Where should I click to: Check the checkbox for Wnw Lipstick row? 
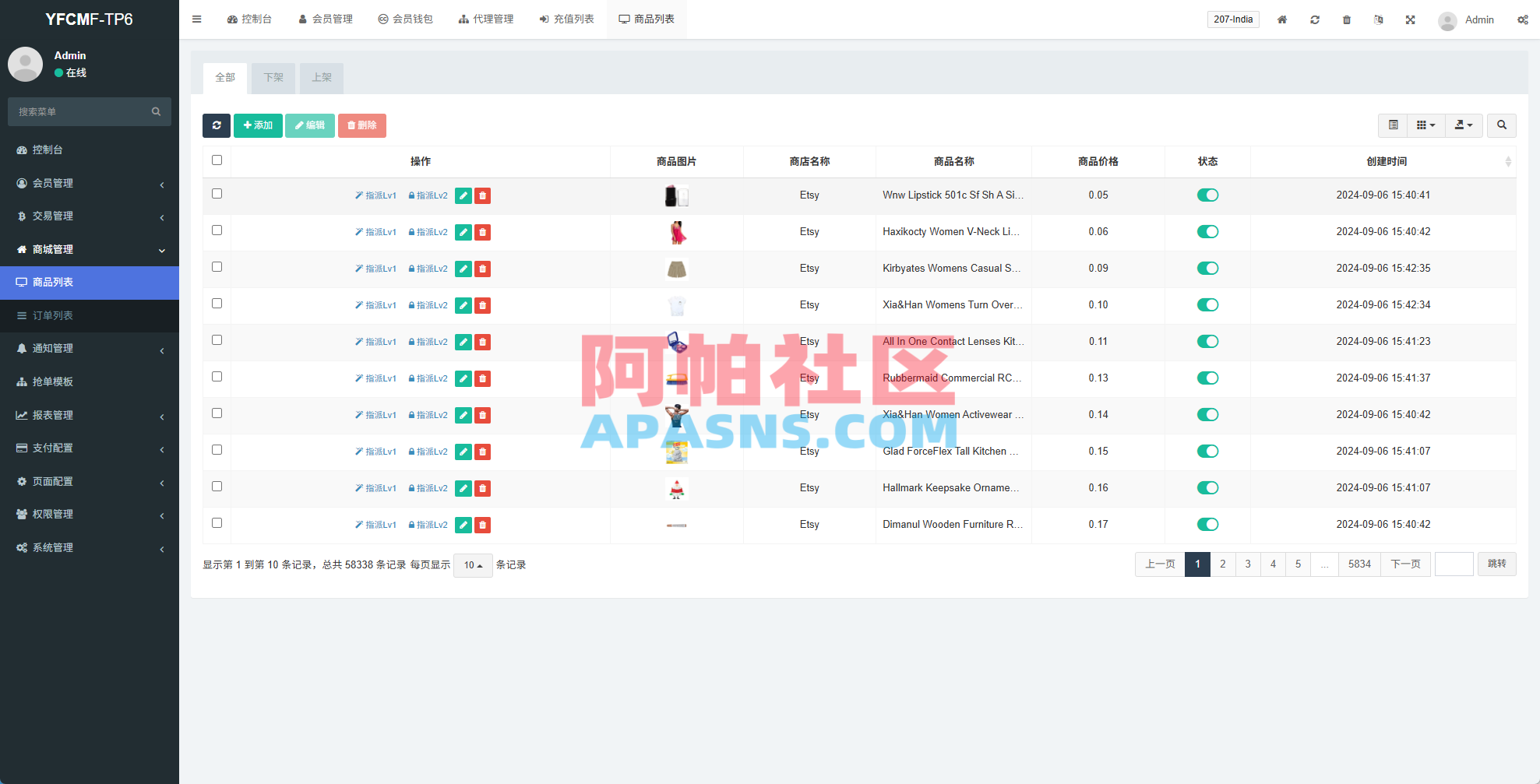point(217,194)
